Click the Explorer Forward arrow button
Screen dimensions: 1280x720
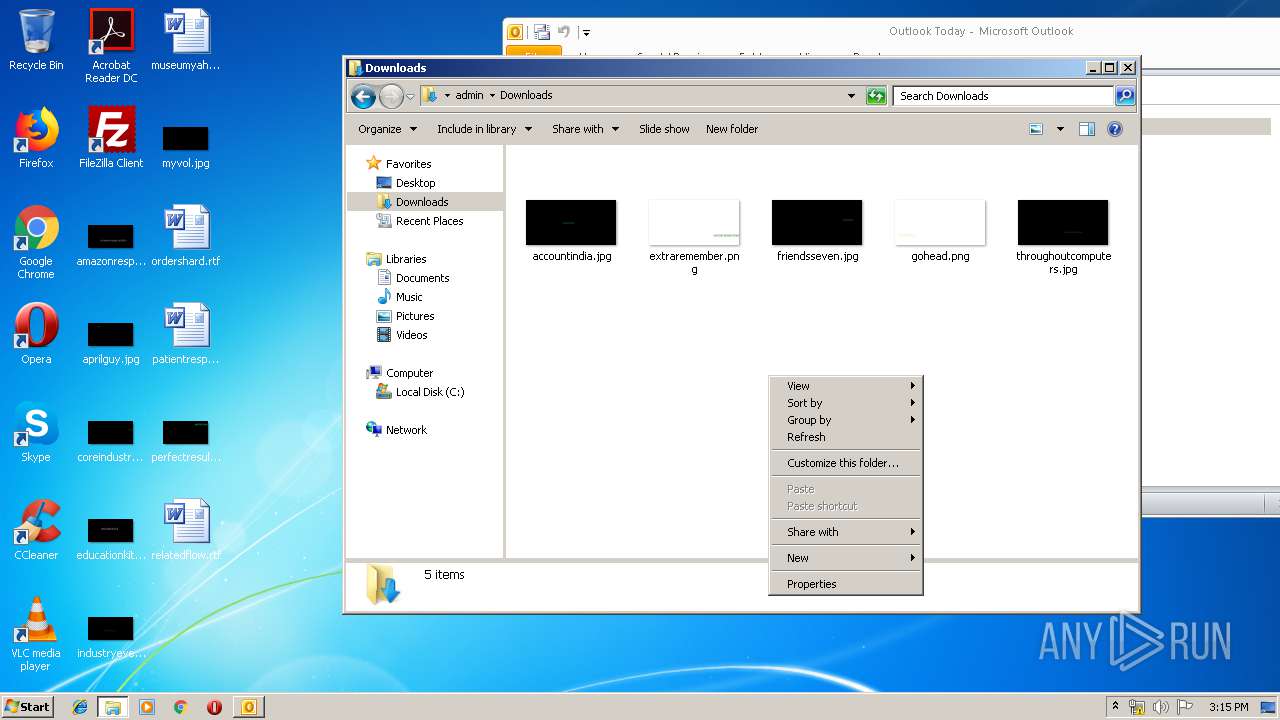coord(391,96)
